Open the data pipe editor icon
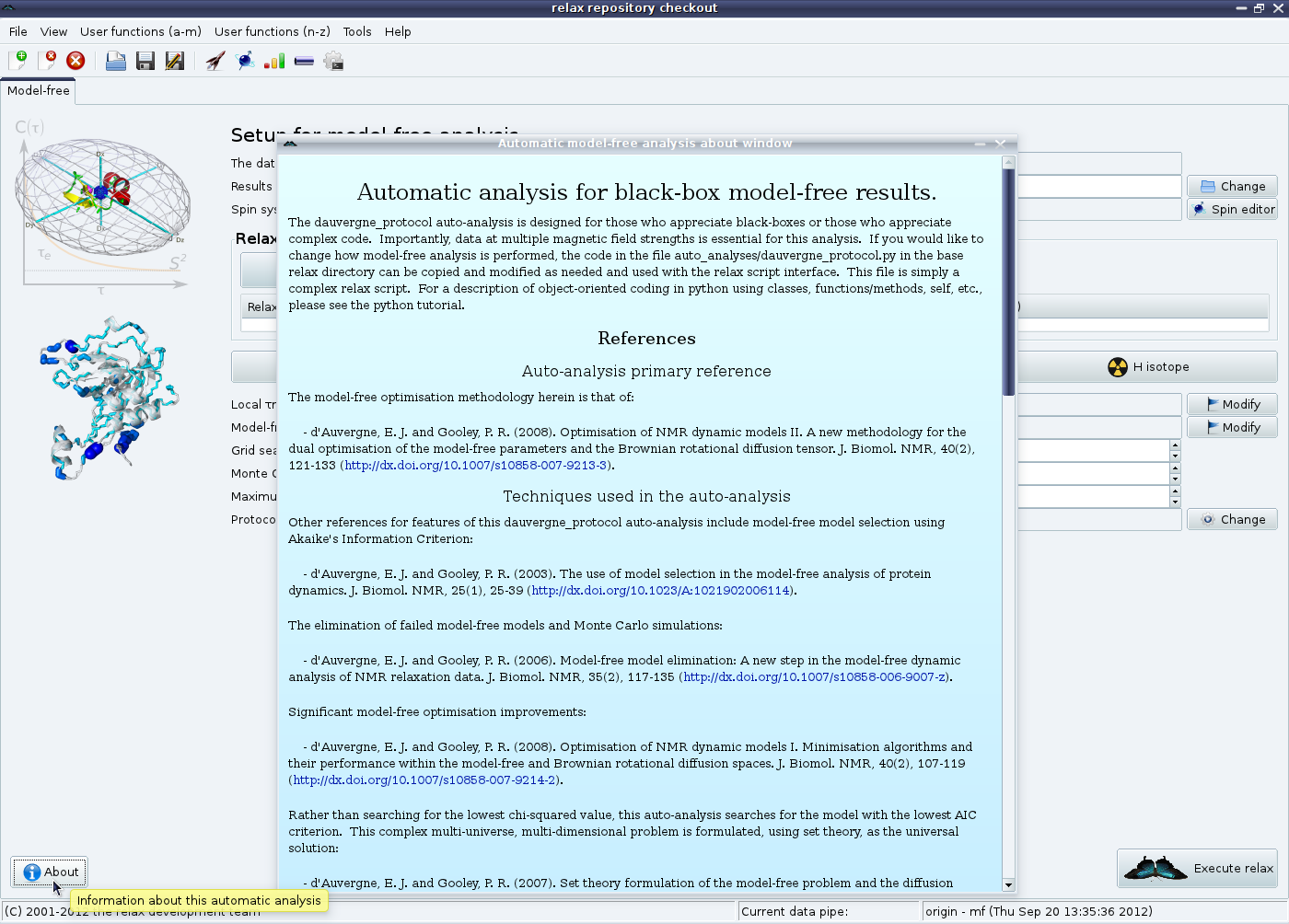The height and width of the screenshot is (924, 1289). (304, 61)
